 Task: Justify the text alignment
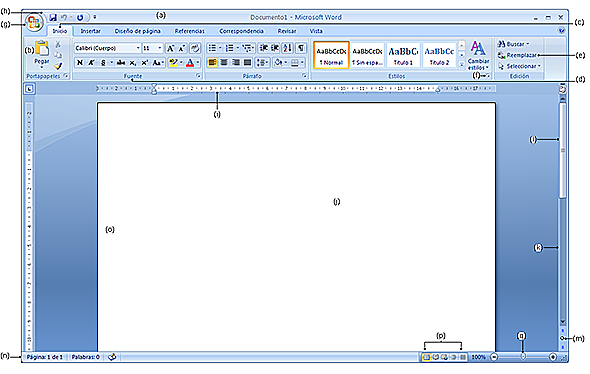(x=248, y=62)
